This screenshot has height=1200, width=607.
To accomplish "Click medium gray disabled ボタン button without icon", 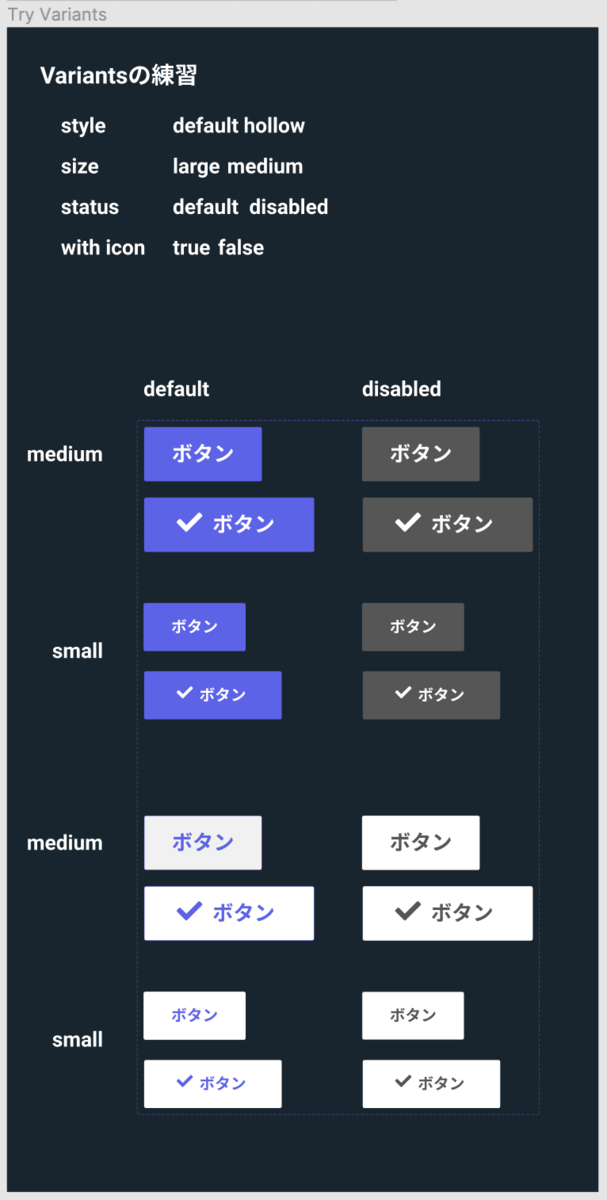I will pyautogui.click(x=421, y=454).
